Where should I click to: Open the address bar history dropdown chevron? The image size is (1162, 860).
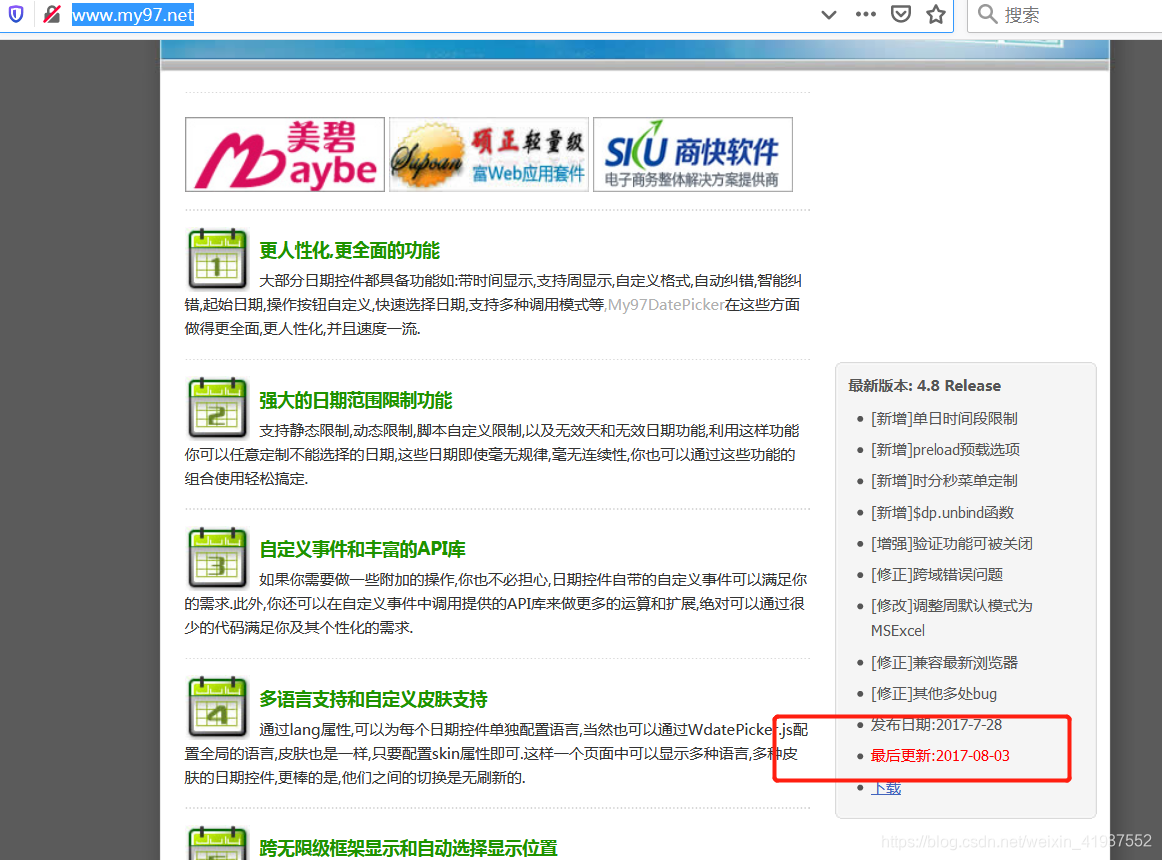827,14
